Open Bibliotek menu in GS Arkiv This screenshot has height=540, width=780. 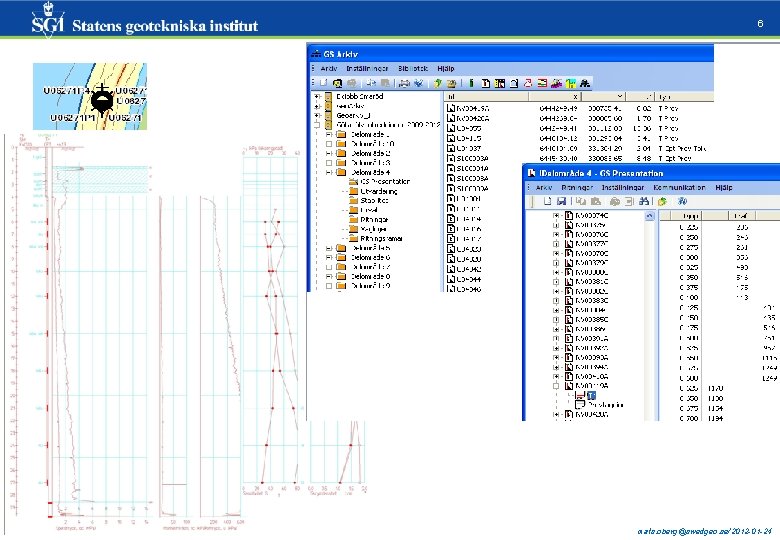413,69
